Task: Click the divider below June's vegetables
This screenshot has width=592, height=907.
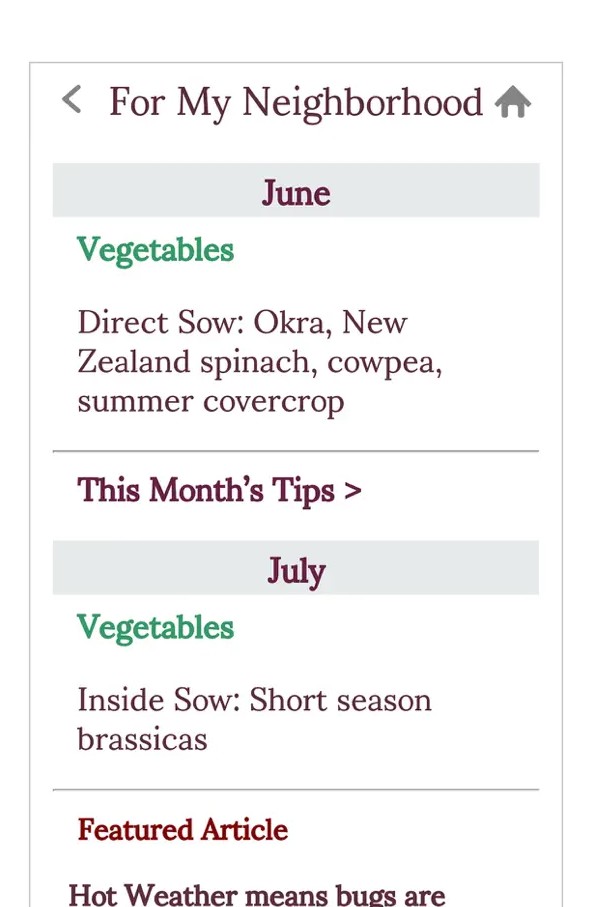Action: 296,451
